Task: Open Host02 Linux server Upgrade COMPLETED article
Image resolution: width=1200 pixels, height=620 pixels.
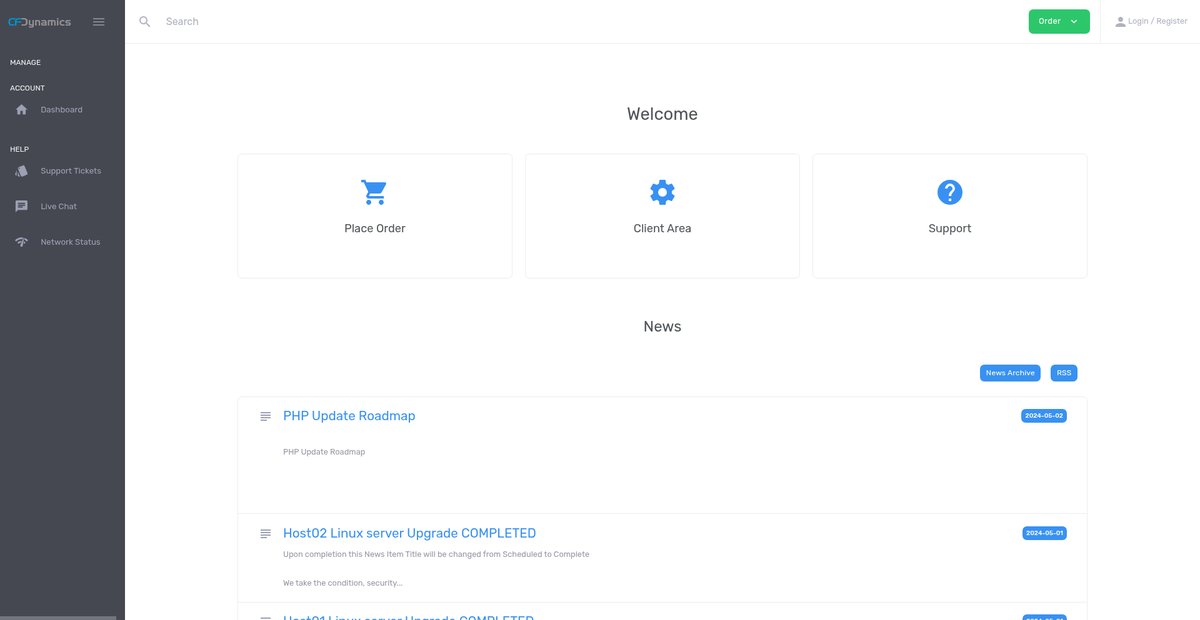Action: [x=409, y=534]
